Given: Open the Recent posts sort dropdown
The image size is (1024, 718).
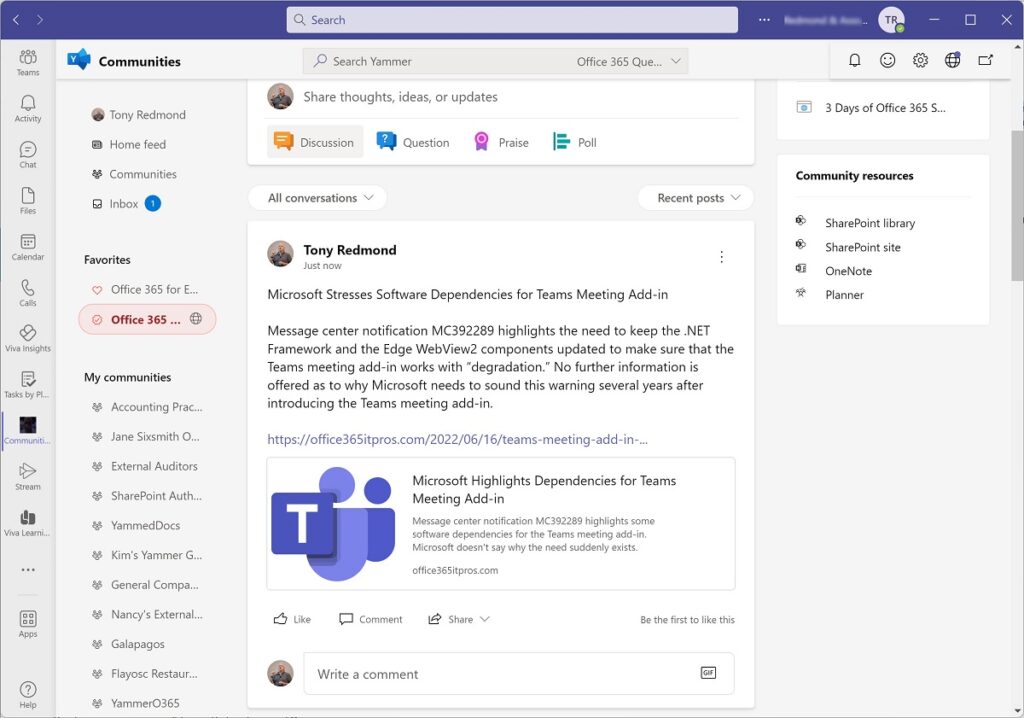Looking at the screenshot, I should [x=696, y=198].
